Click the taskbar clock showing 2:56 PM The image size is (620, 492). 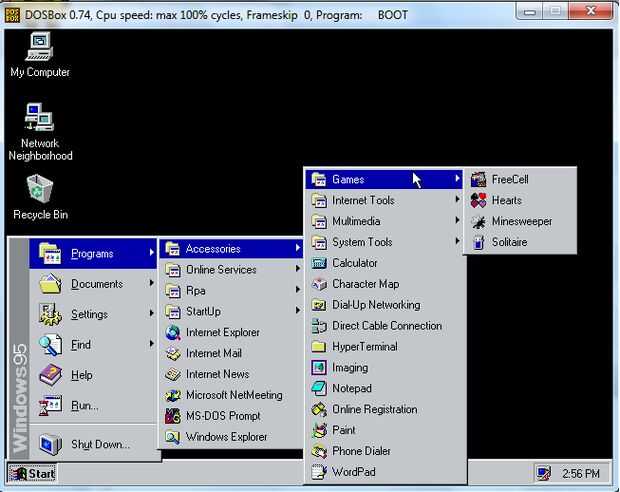[x=581, y=473]
